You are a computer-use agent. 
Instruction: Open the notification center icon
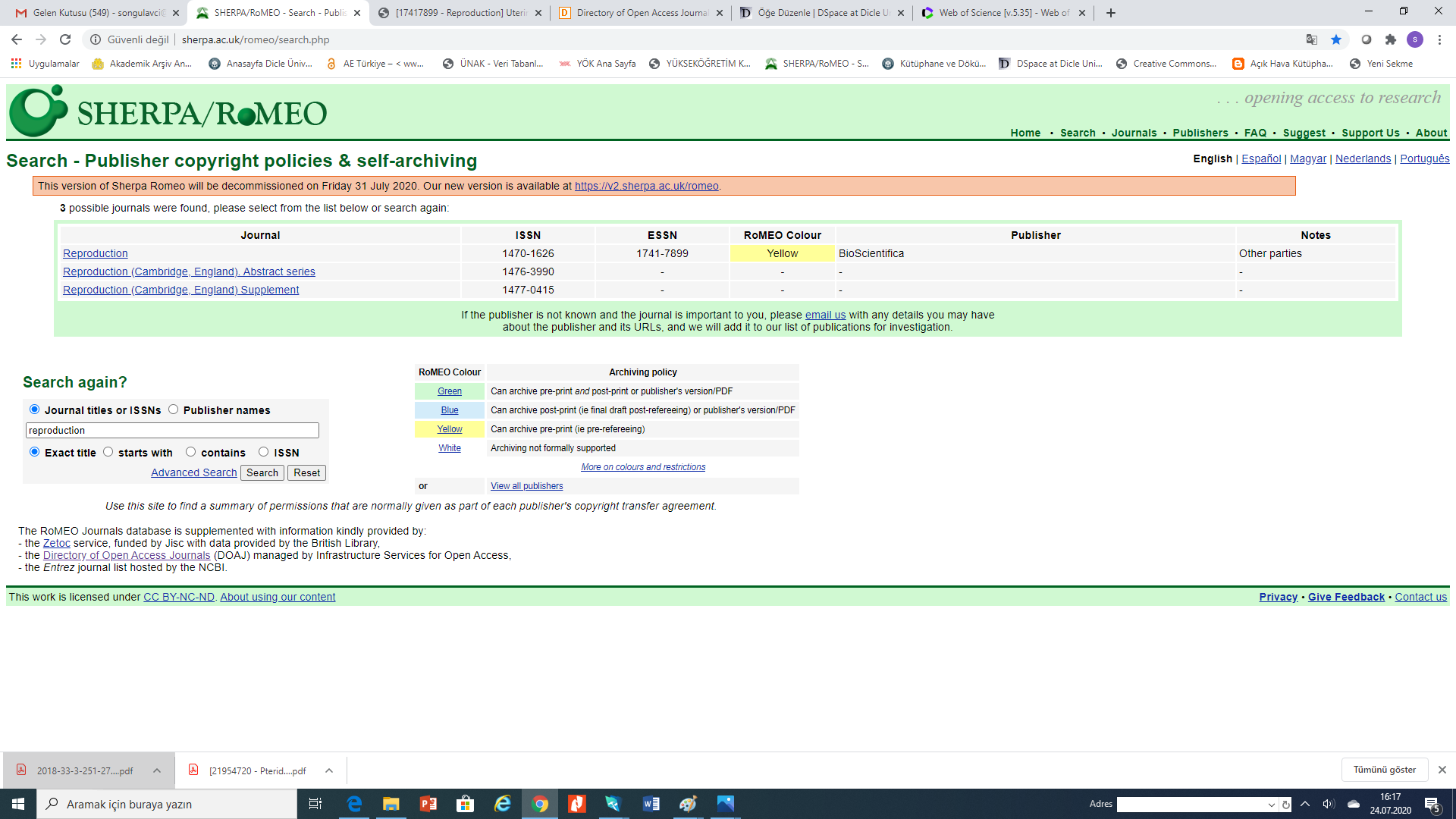pyautogui.click(x=1432, y=805)
